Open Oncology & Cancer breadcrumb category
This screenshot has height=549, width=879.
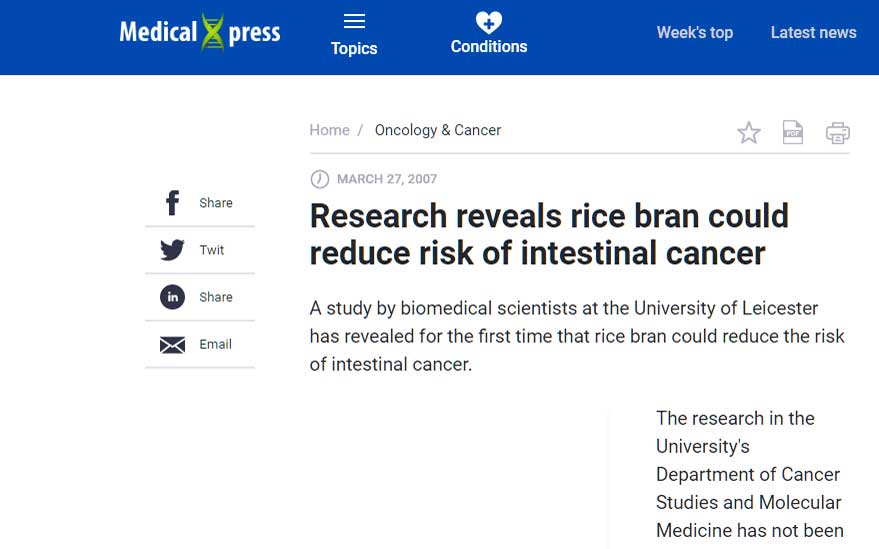[x=437, y=130]
